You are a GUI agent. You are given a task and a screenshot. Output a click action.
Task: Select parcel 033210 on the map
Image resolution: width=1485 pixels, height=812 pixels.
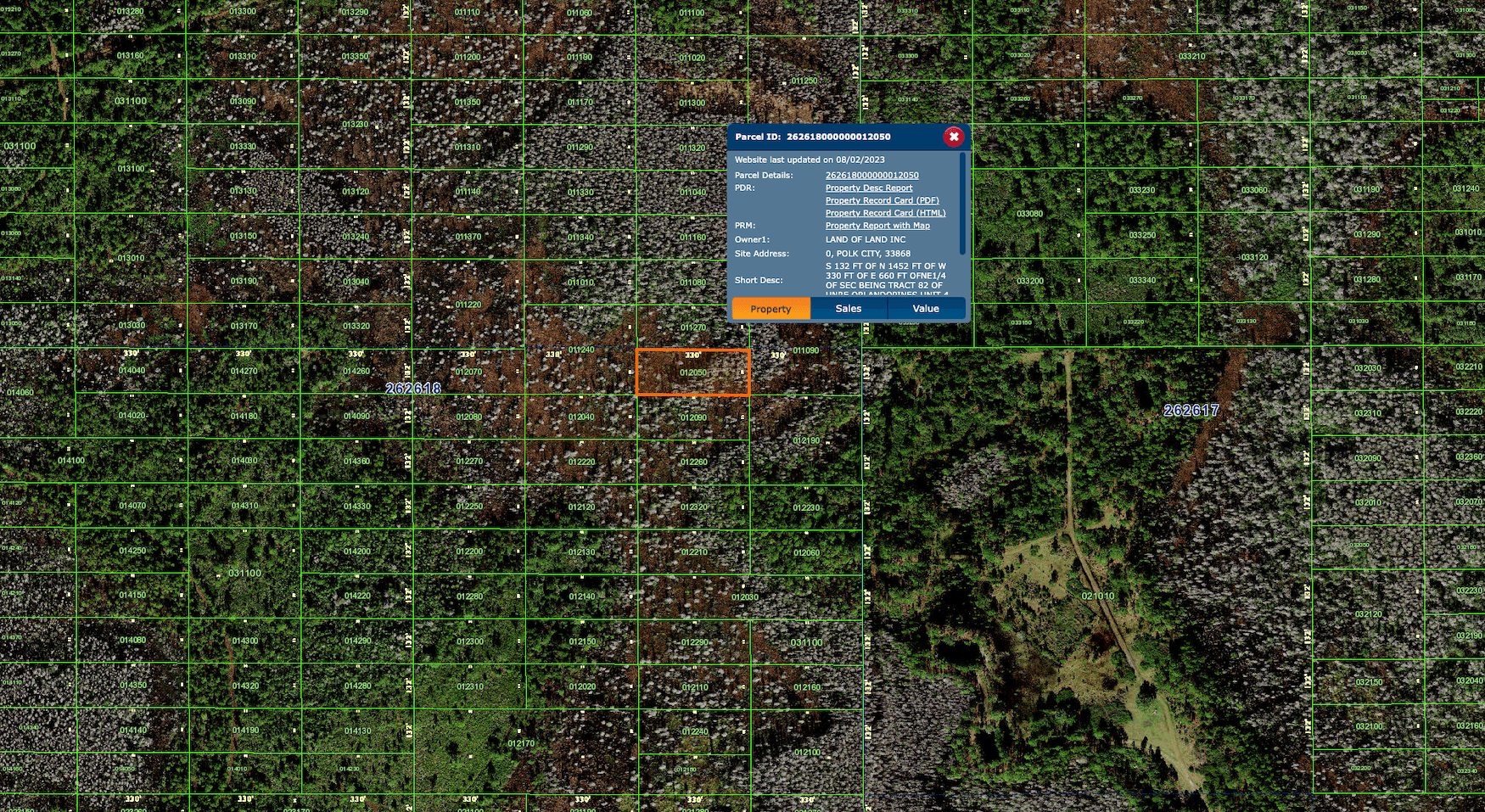pos(1191,57)
